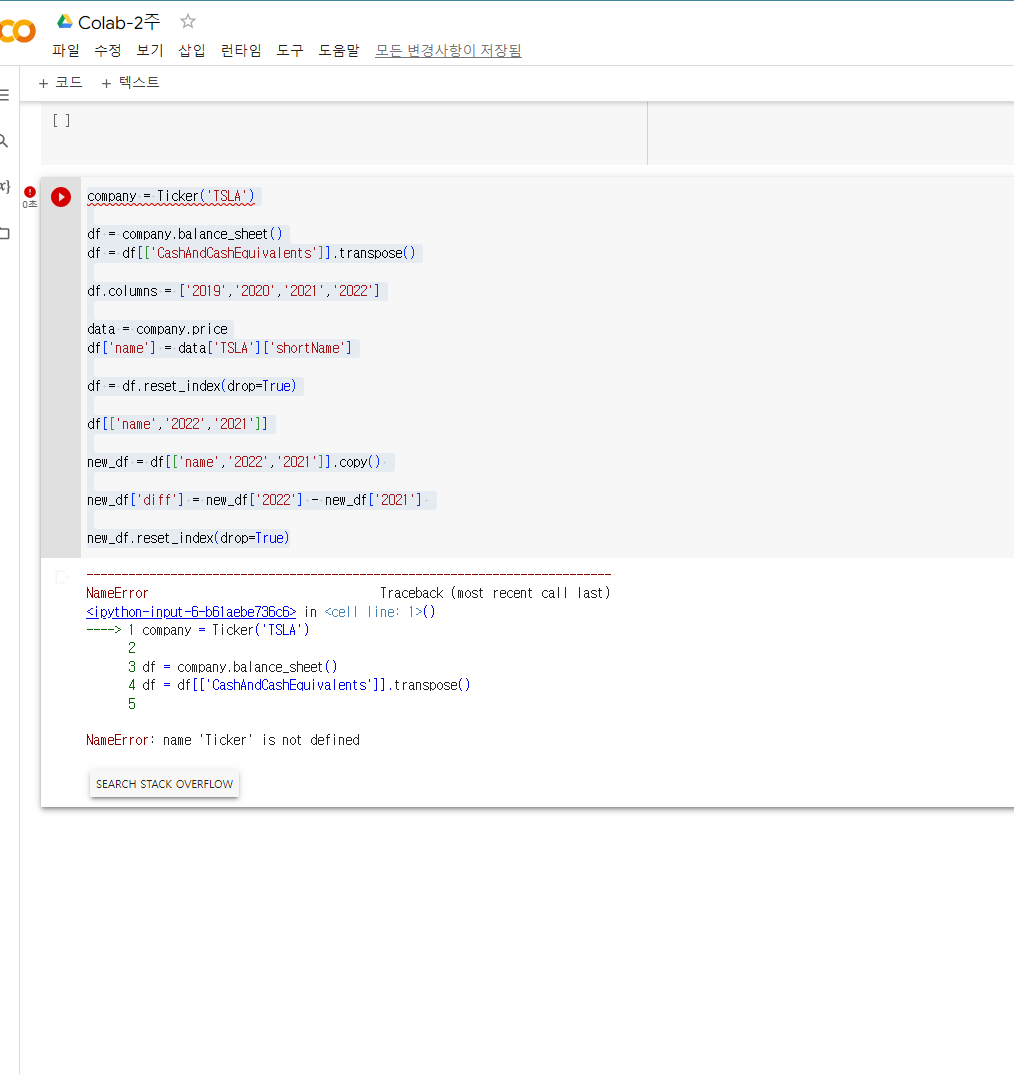Screen dimensions: 1014x1074
Task: Click the SEARCH STACK OVERFLOW button
Action: coord(164,784)
